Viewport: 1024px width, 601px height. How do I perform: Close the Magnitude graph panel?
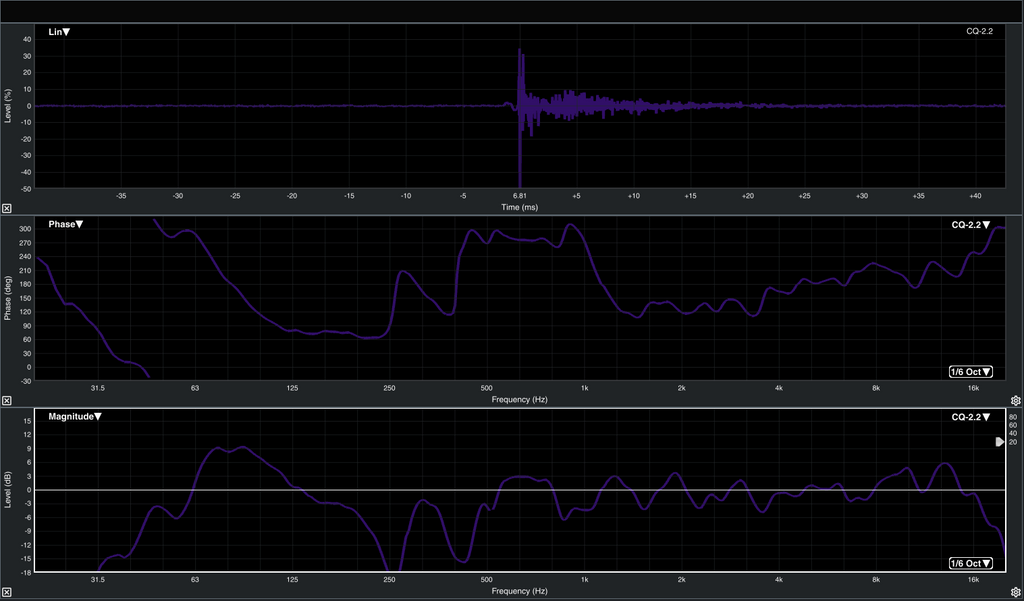click(x=7, y=592)
